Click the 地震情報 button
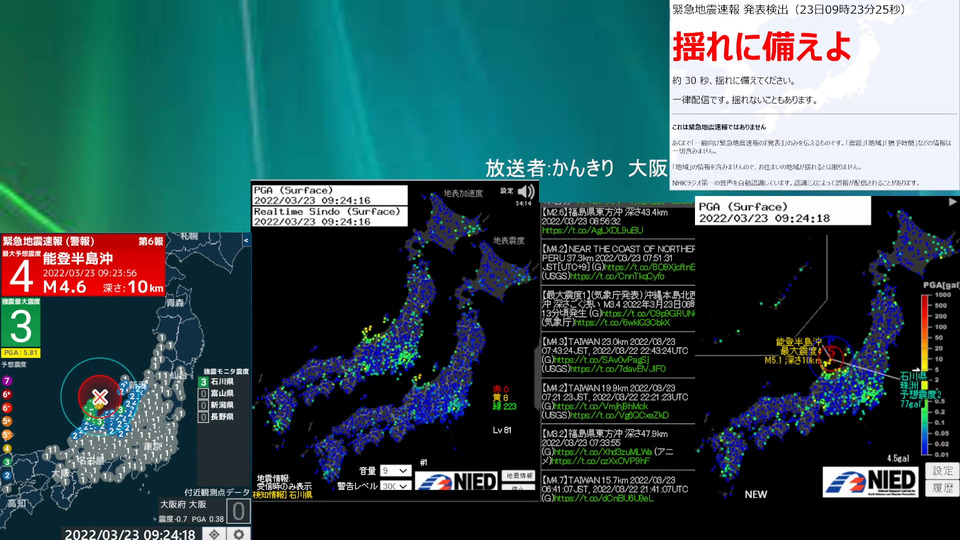This screenshot has height=540, width=960. coord(518,476)
